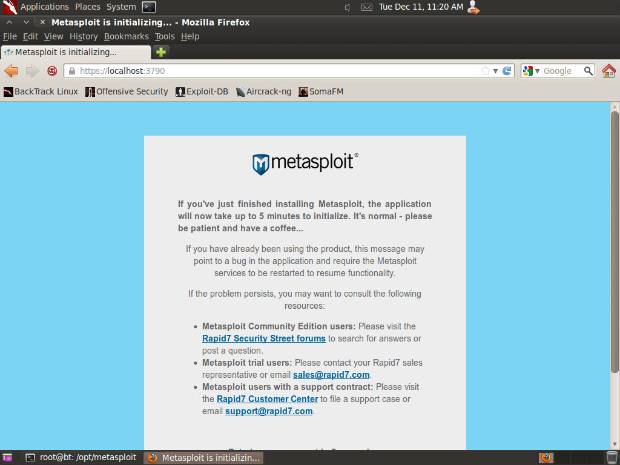Open the Rapid7 Customer Center link
This screenshot has height=465, width=620.
(x=266, y=398)
